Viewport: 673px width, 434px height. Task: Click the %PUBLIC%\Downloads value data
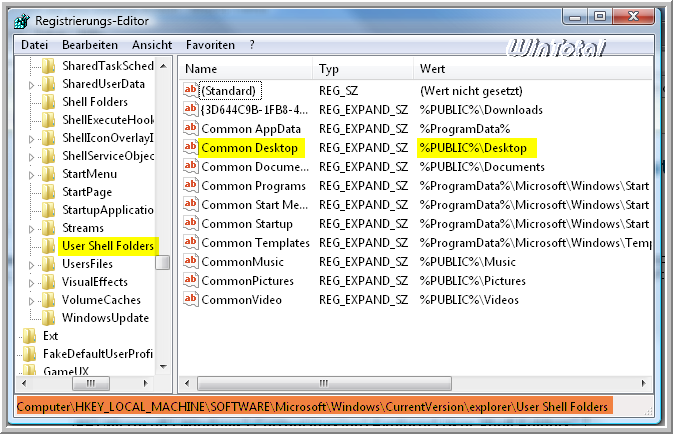click(481, 110)
